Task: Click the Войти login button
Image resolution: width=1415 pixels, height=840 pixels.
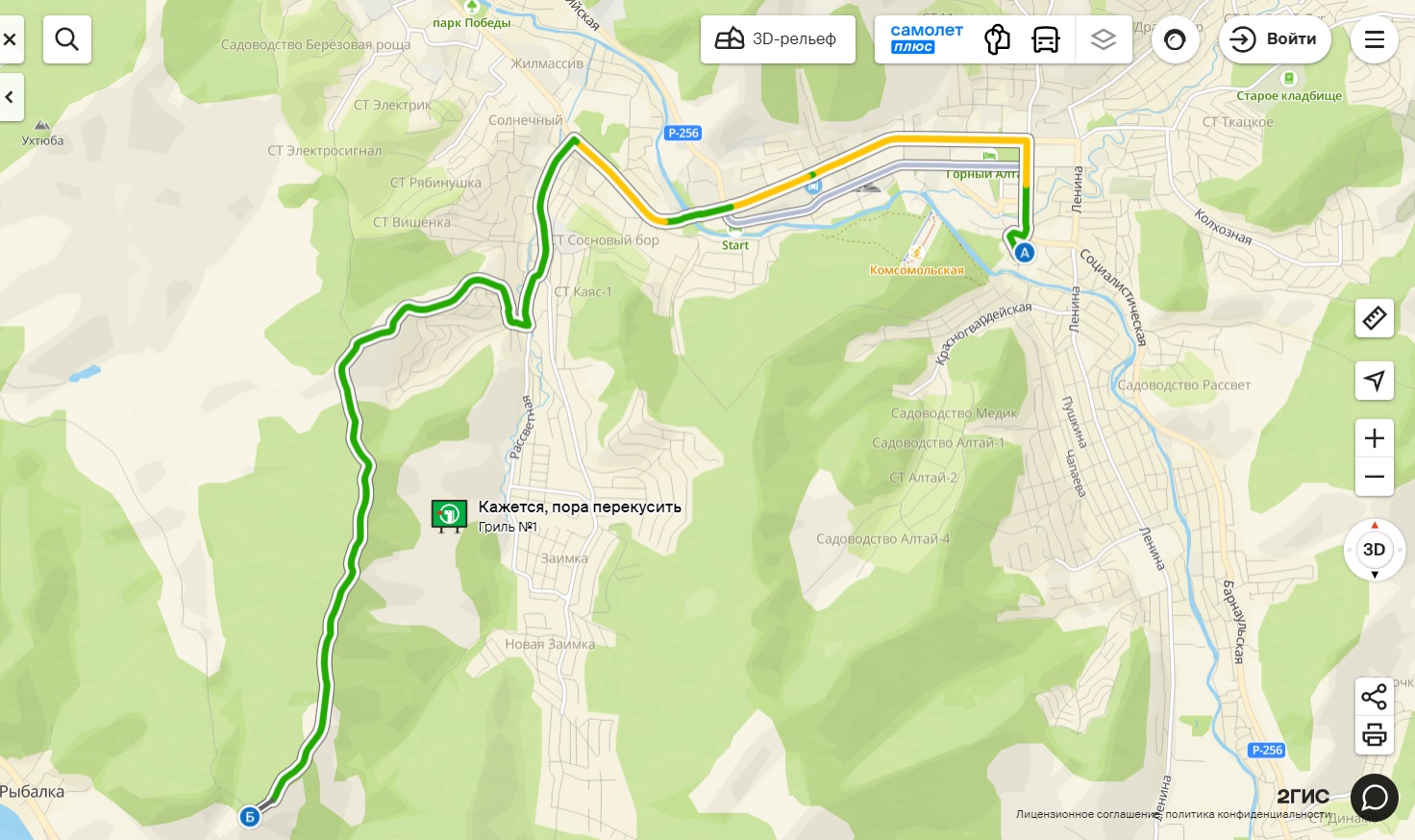Action: click(x=1275, y=39)
